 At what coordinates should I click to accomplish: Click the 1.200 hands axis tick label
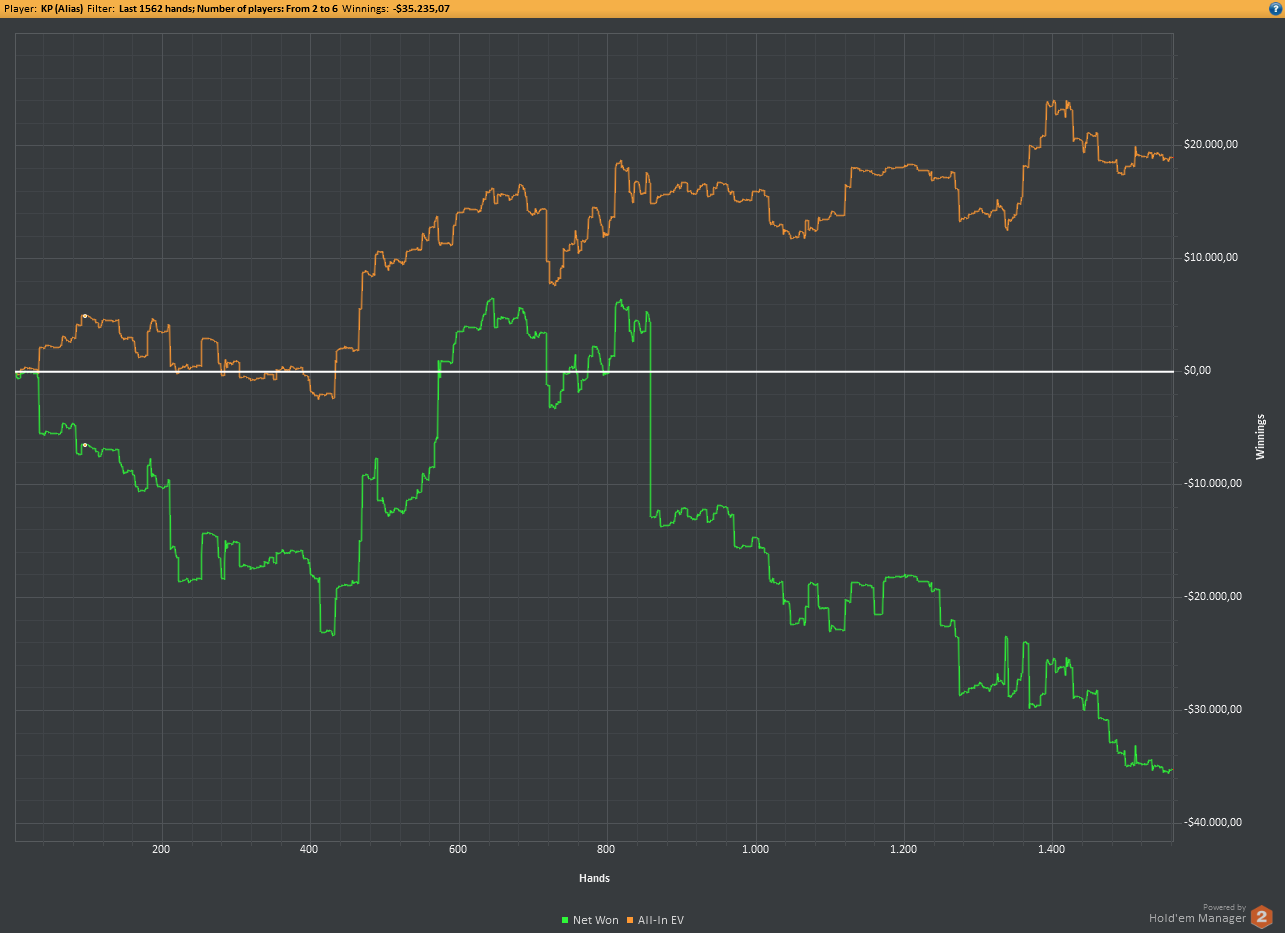[903, 850]
